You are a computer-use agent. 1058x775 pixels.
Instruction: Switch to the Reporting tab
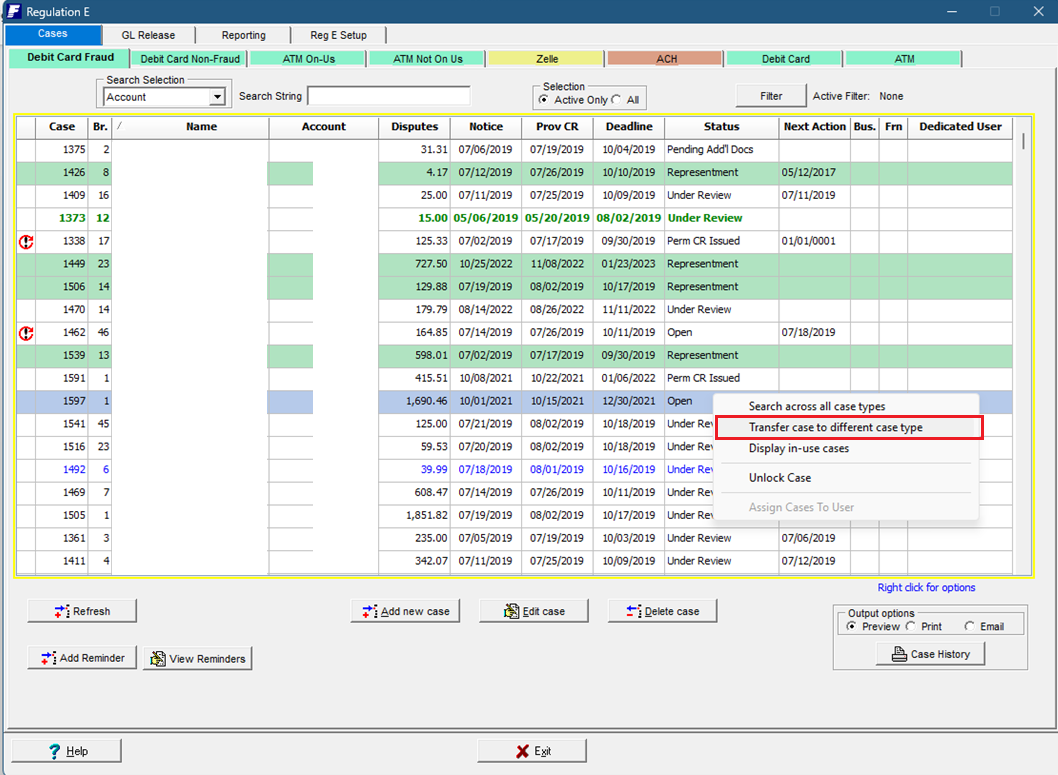click(x=244, y=35)
